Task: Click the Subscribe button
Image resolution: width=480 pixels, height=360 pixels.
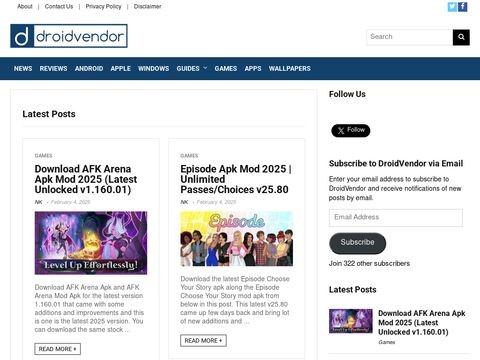Action: tap(357, 243)
